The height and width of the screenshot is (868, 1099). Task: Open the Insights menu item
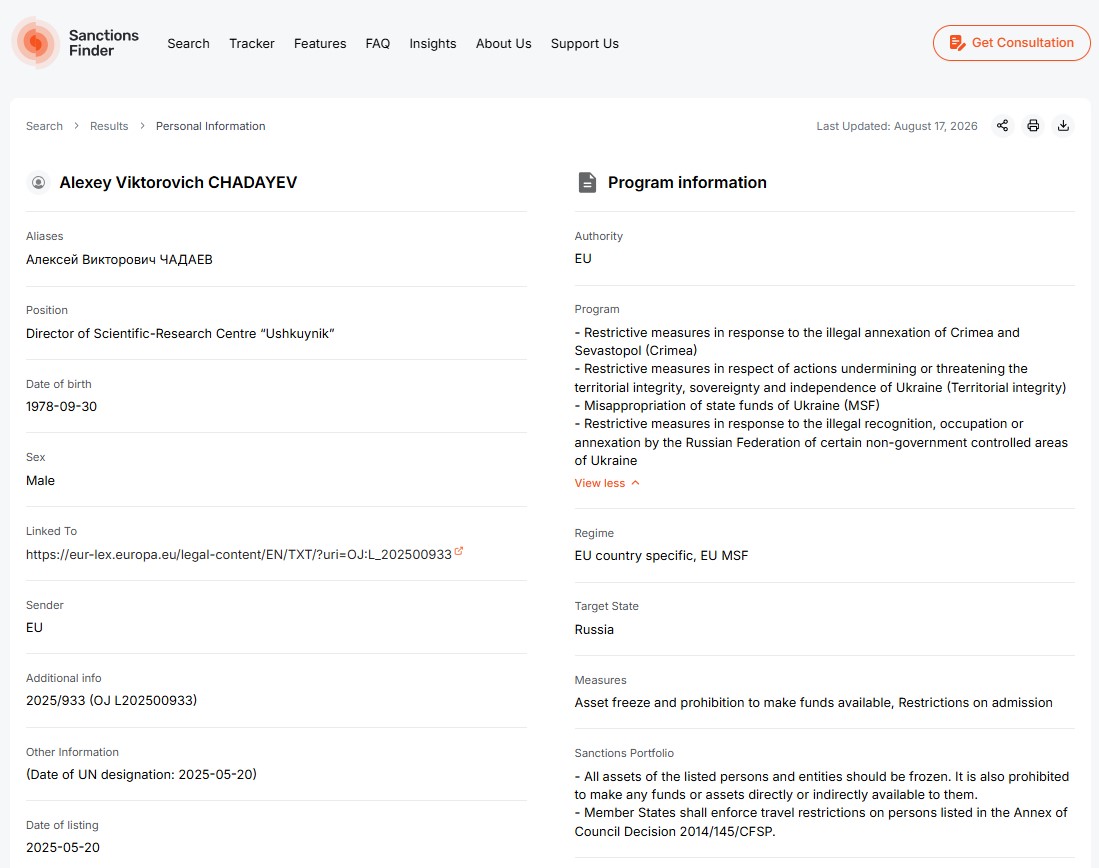[432, 43]
